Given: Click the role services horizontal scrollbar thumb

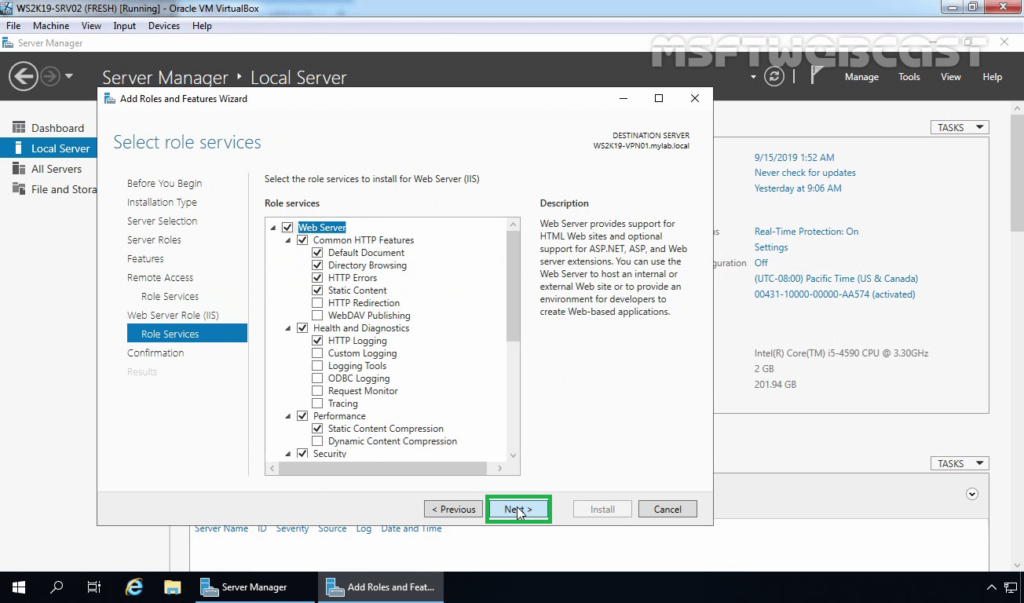Looking at the screenshot, I should tap(383, 468).
